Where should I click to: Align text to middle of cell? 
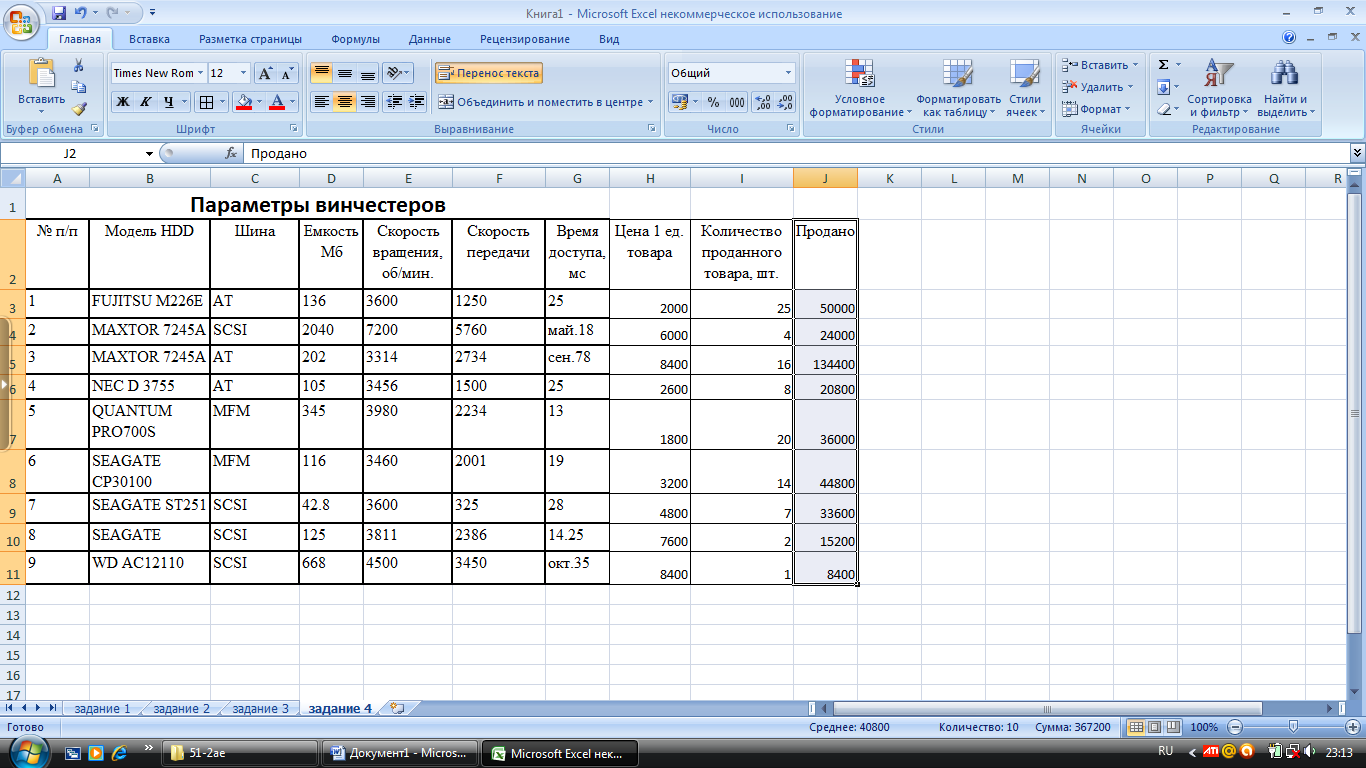point(345,73)
